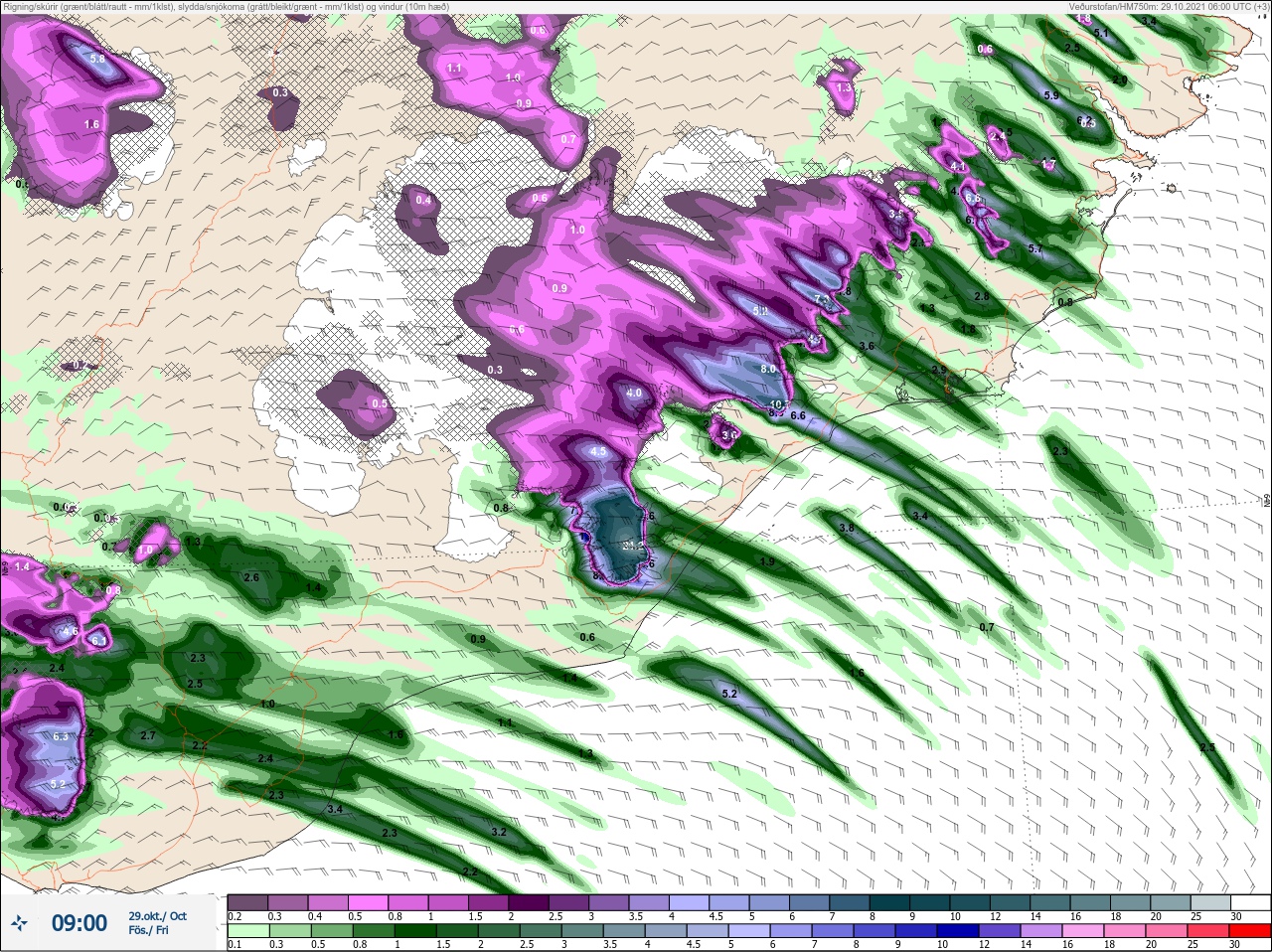Select top legend swatch between 0.2 and 0.3
The width and height of the screenshot is (1272, 952).
click(247, 901)
